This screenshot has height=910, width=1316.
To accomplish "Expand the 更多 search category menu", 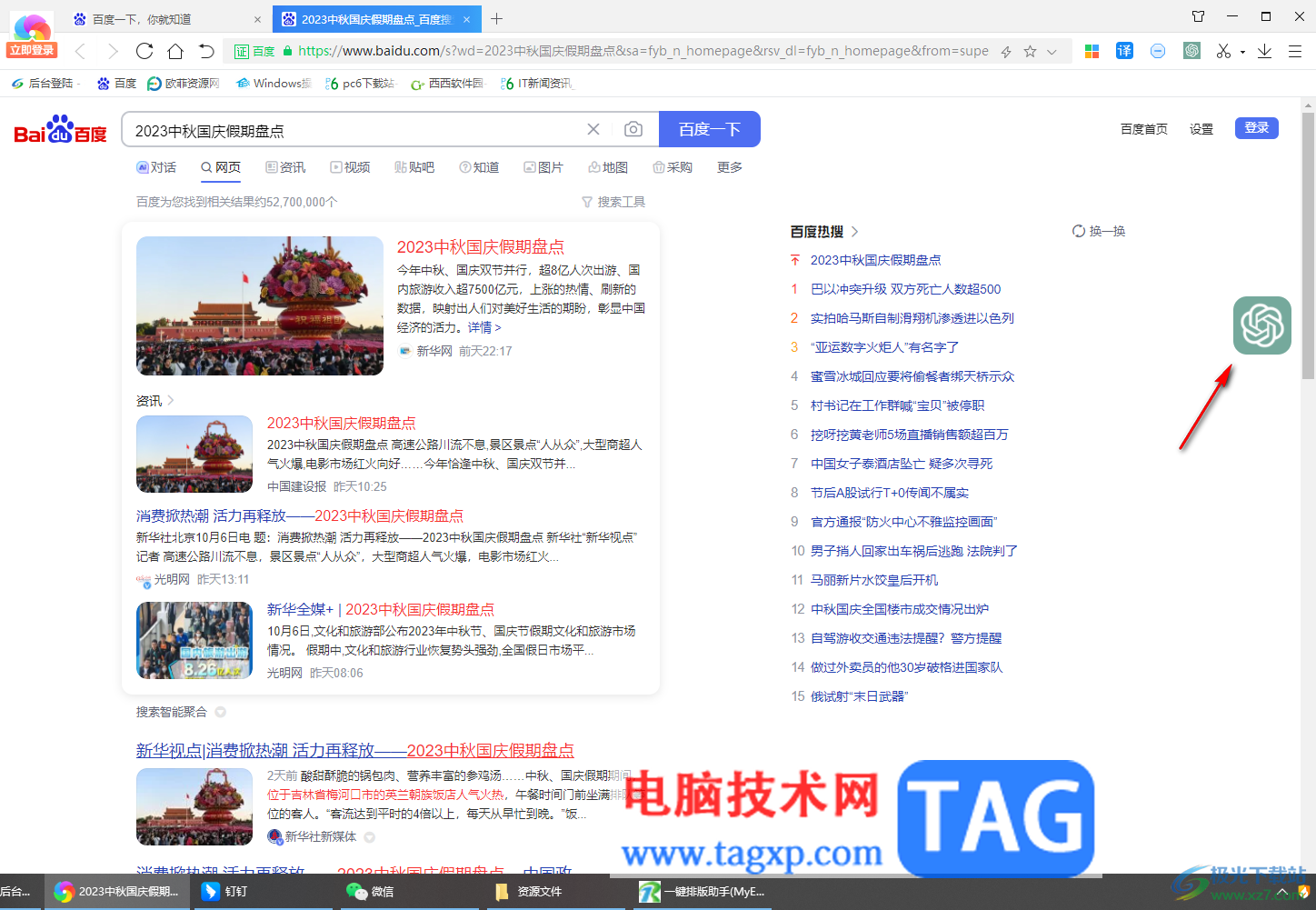I will point(730,167).
